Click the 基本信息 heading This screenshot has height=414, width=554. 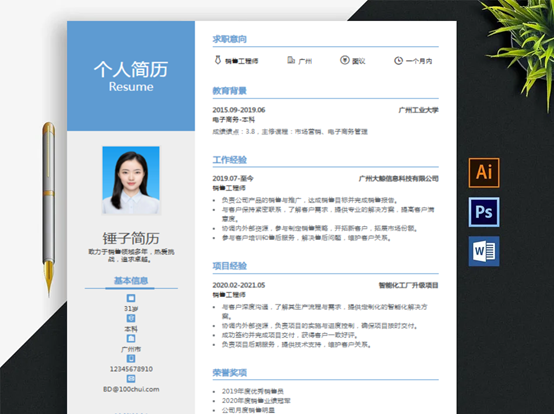pos(131,280)
